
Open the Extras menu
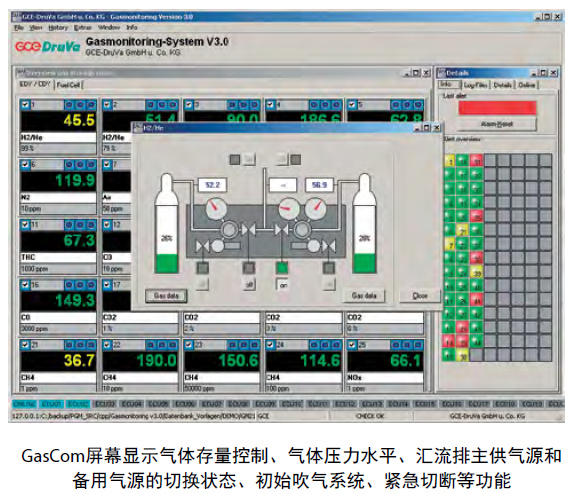(82, 28)
